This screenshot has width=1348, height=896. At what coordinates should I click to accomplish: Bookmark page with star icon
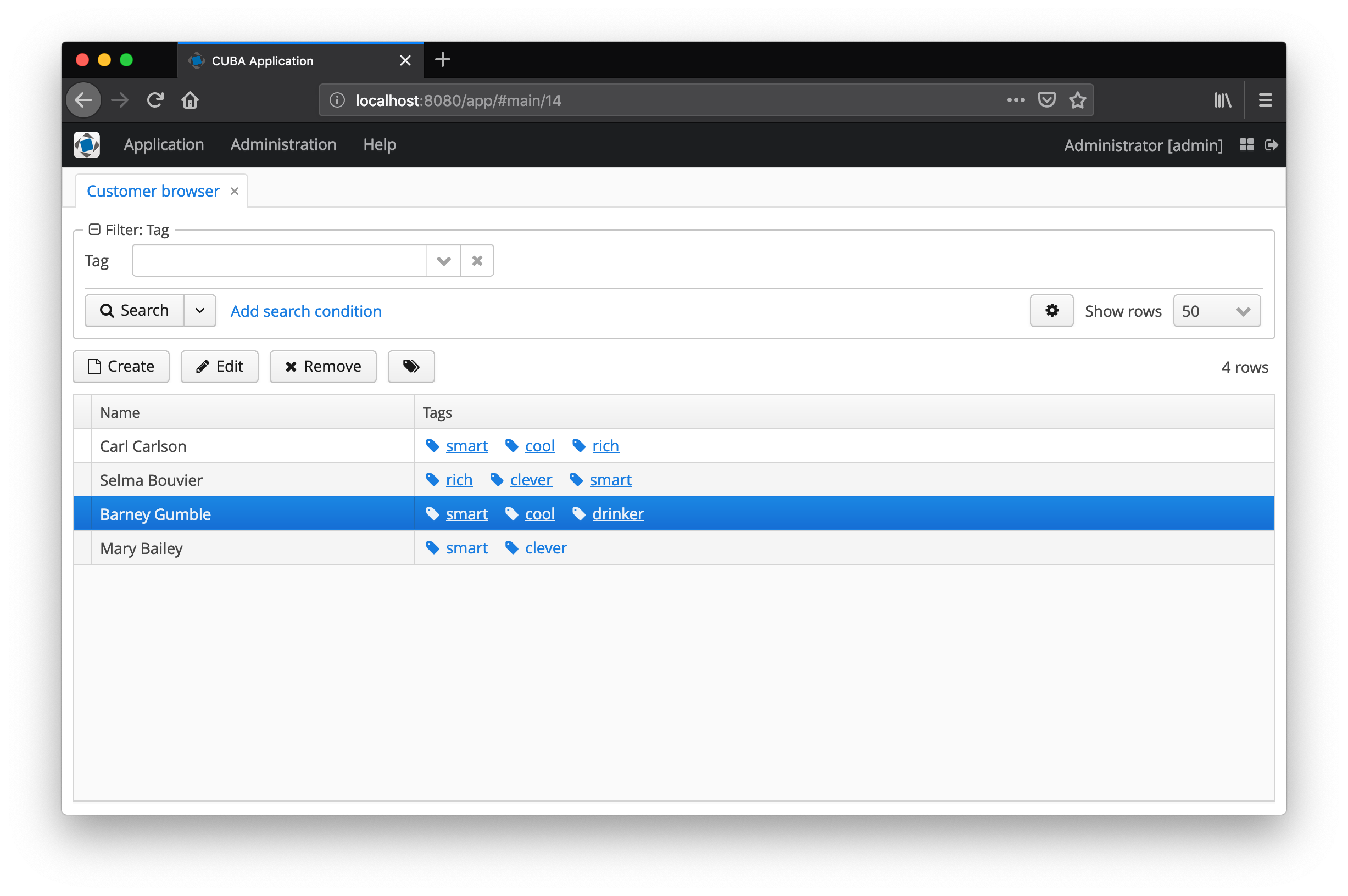pyautogui.click(x=1077, y=100)
